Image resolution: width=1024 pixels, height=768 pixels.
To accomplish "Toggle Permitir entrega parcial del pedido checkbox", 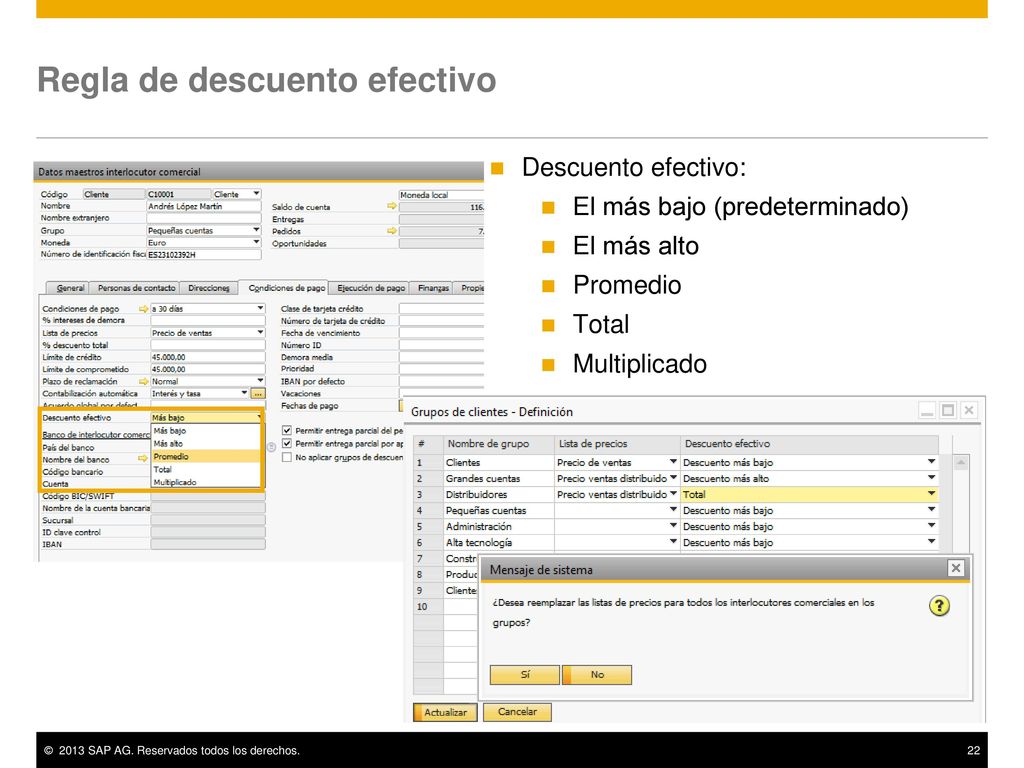I will pos(287,430).
